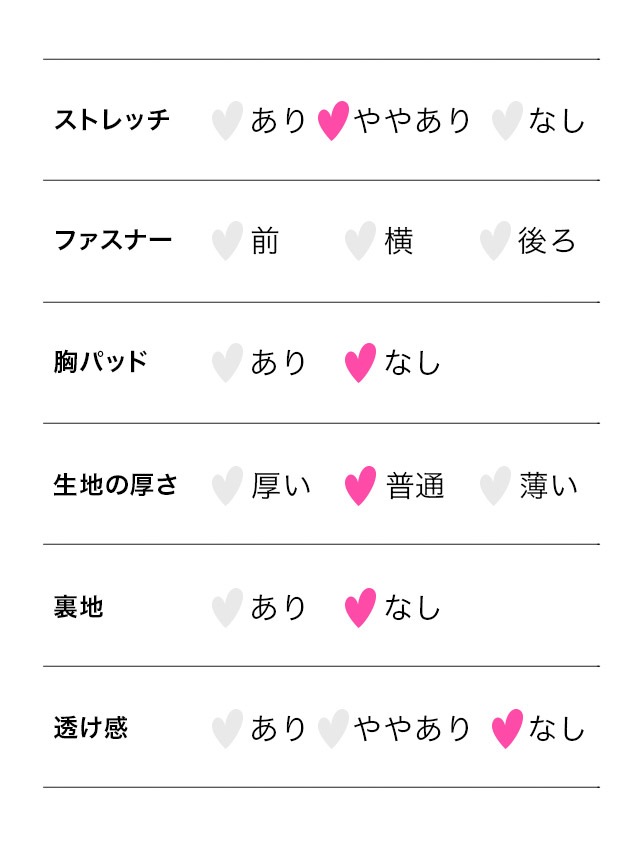Pick the heart for 生地の厚さ 薄い
The width and height of the screenshot is (640, 854).
[x=495, y=486]
